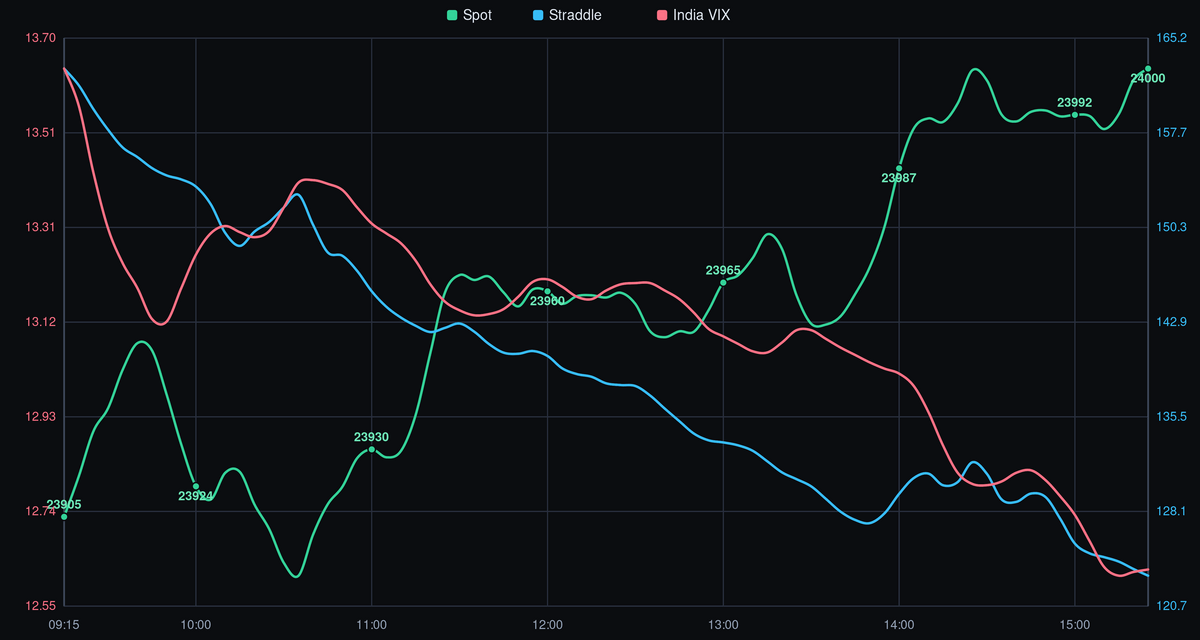The image size is (1200, 640).
Task: Click the 09:15 time axis label
Action: tap(64, 625)
